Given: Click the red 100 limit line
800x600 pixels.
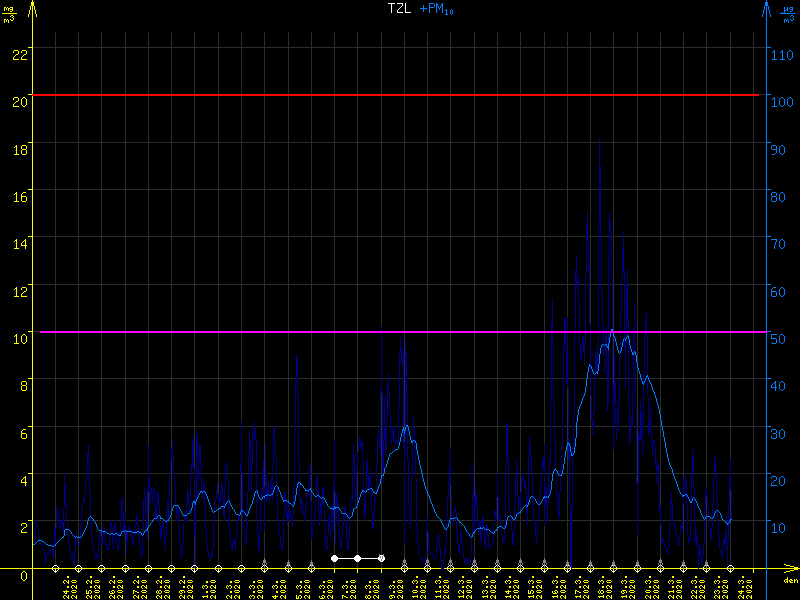Looking at the screenshot, I should (x=400, y=95).
